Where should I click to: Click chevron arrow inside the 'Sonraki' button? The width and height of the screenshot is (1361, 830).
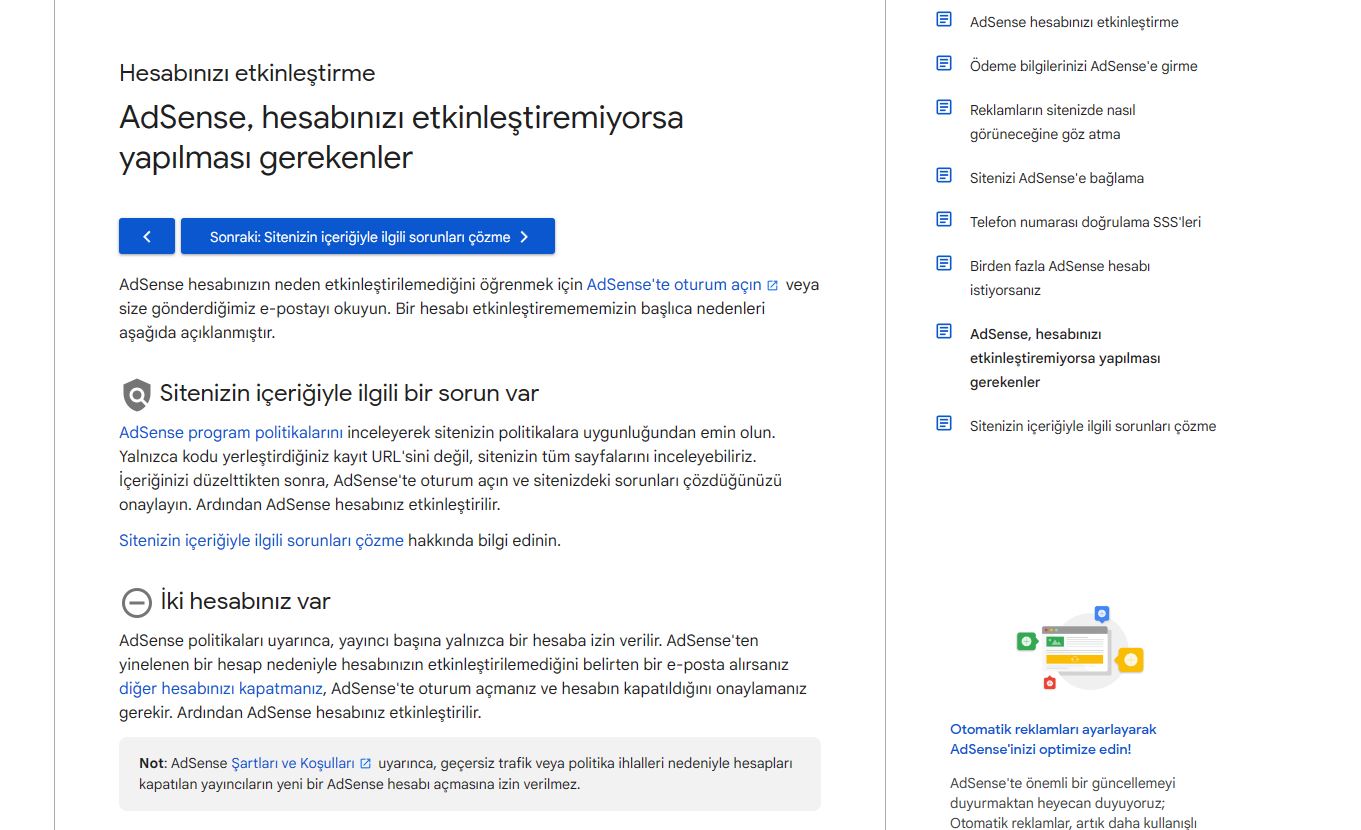[524, 237]
